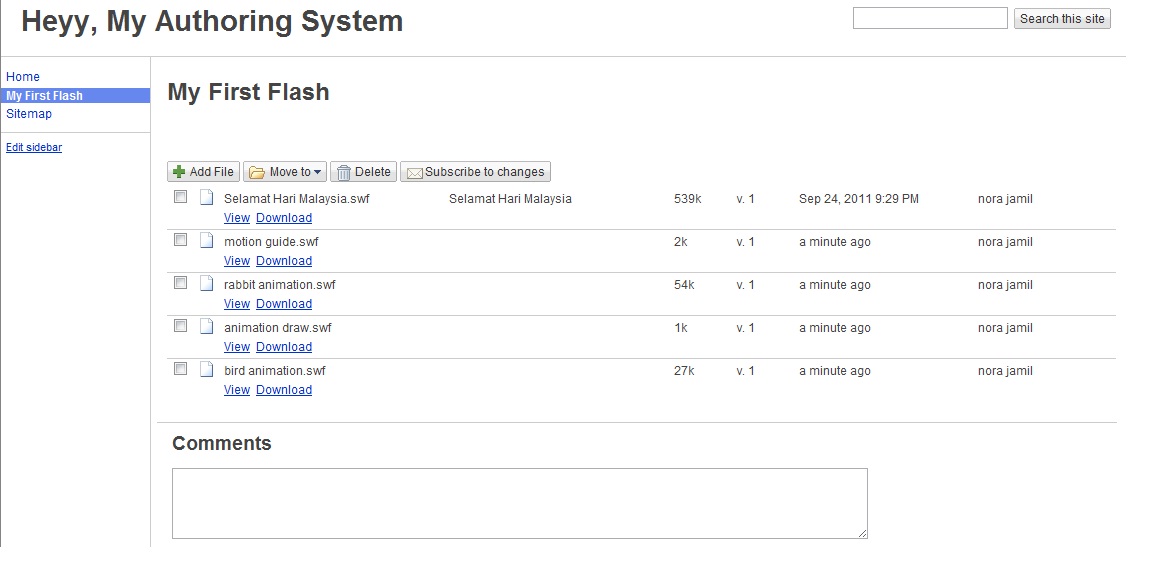Screen dimensions: 1160x572
Task: Click the folder icon on Move to
Action: coord(256,172)
